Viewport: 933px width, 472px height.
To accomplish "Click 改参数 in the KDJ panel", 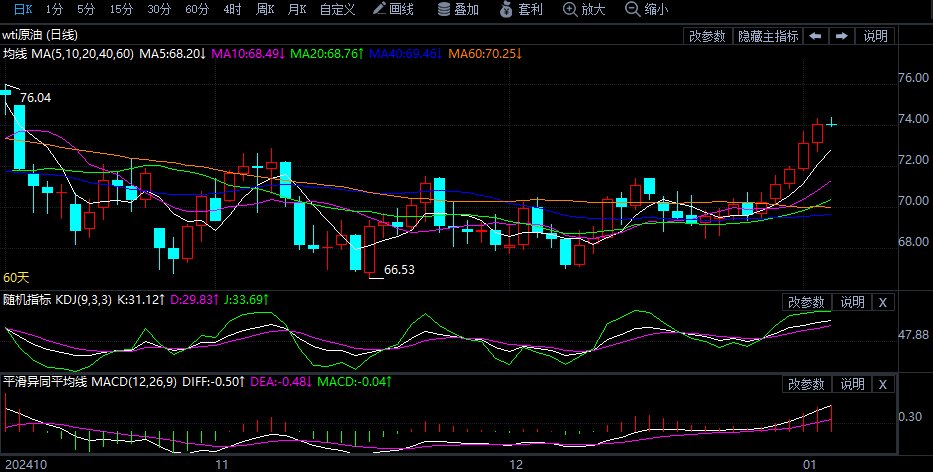I will click(806, 302).
